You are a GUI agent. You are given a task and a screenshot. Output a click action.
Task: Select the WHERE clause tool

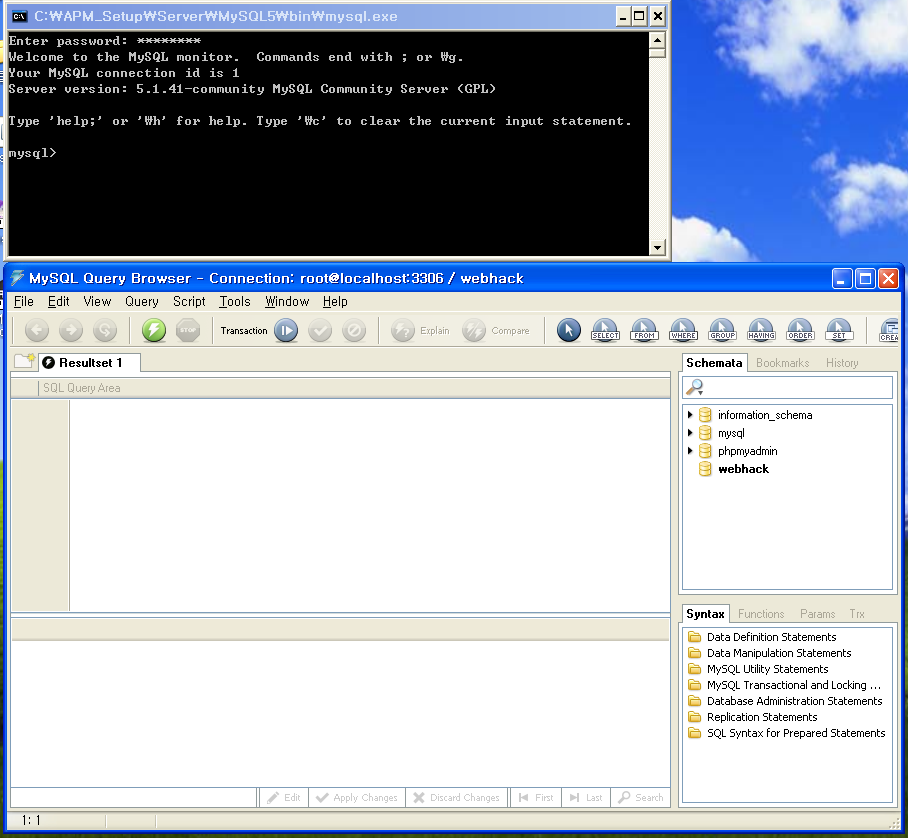683,330
